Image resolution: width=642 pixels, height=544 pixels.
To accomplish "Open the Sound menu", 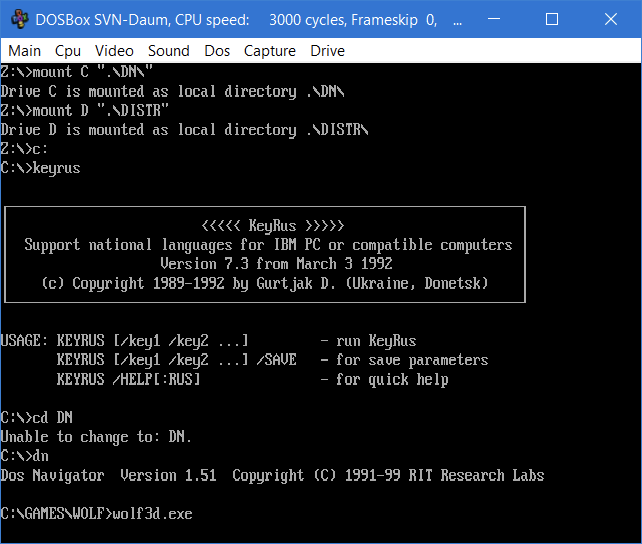I will point(169,51).
